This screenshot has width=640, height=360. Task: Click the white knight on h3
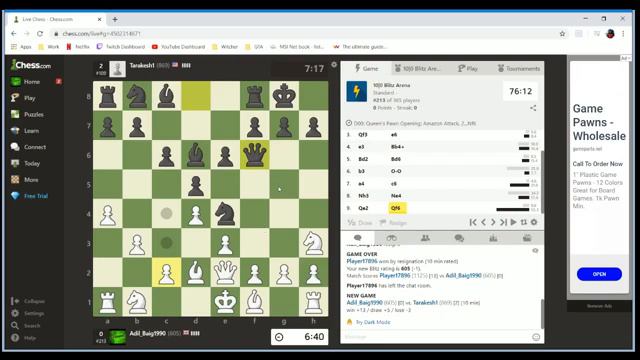click(313, 243)
